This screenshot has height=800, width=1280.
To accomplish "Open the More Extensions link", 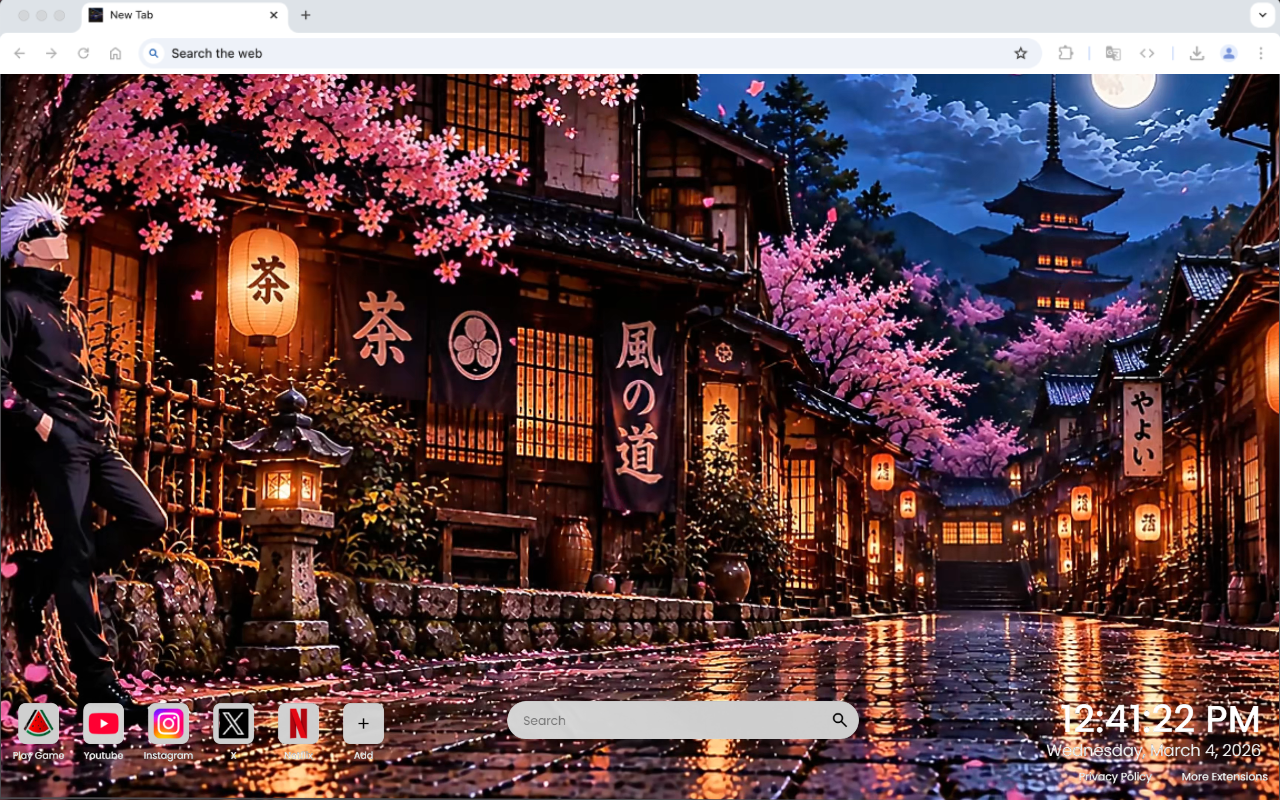I will click(1224, 777).
